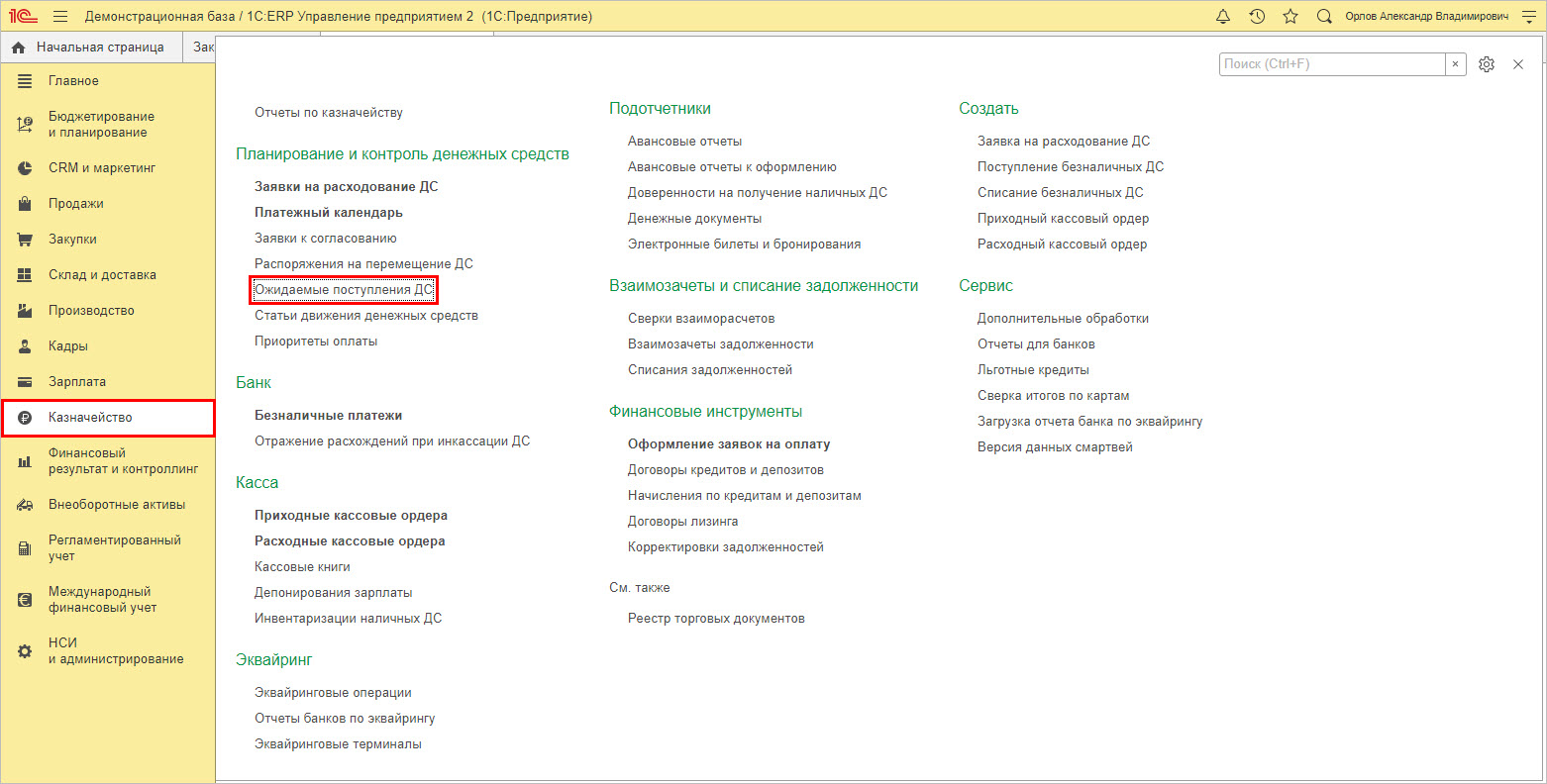Screen dimensions: 1547x784
Task: Click Бюджетирование и планирование icon
Action: [x=26, y=125]
